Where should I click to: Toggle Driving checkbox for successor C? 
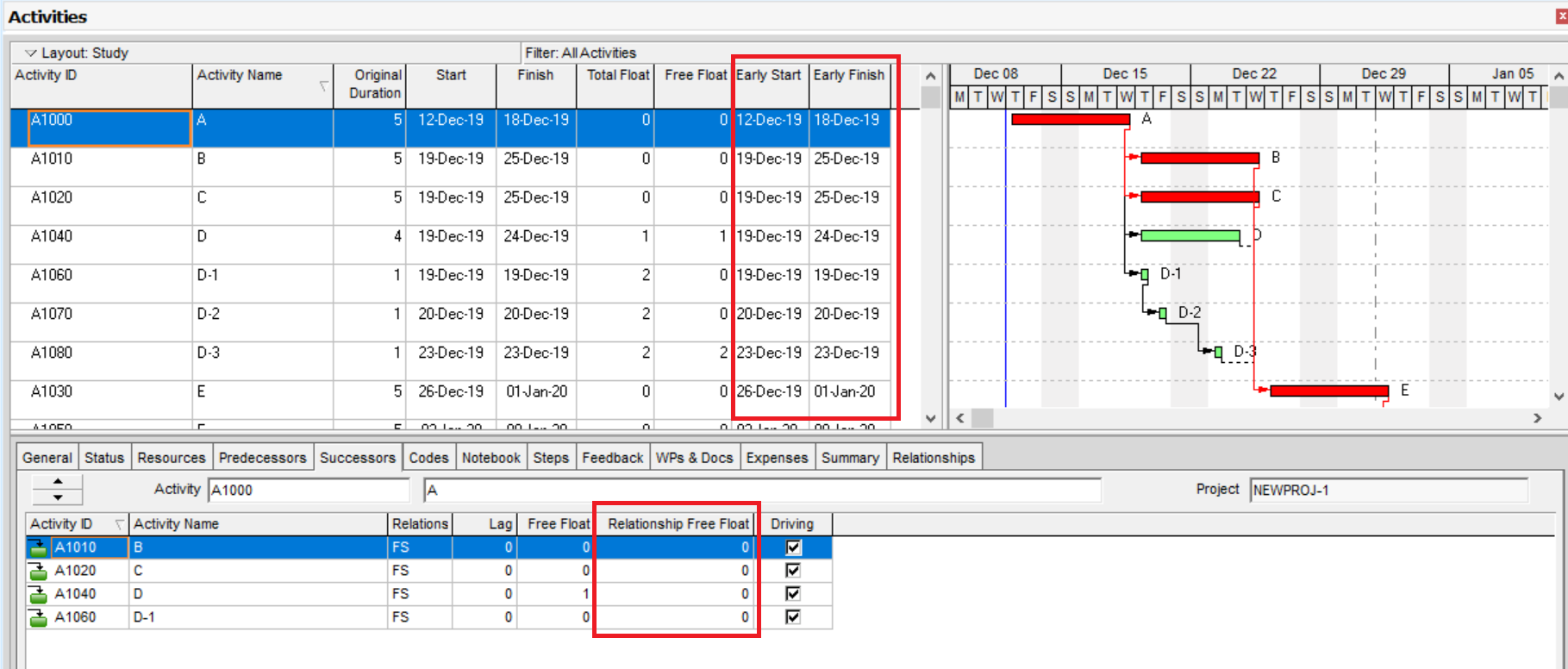793,571
